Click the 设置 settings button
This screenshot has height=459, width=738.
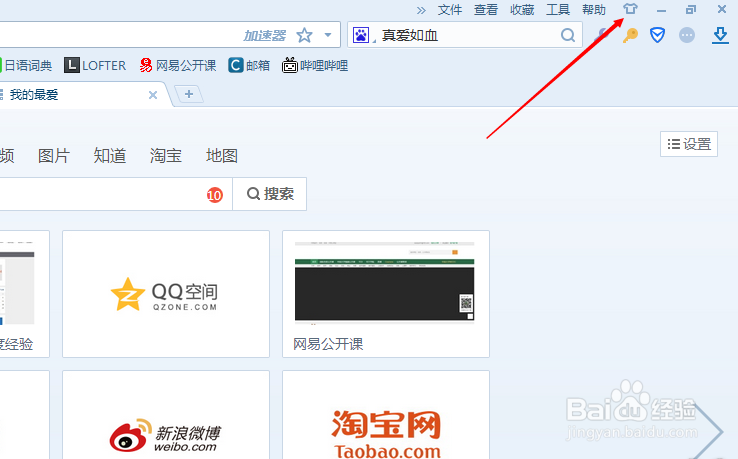coord(689,144)
